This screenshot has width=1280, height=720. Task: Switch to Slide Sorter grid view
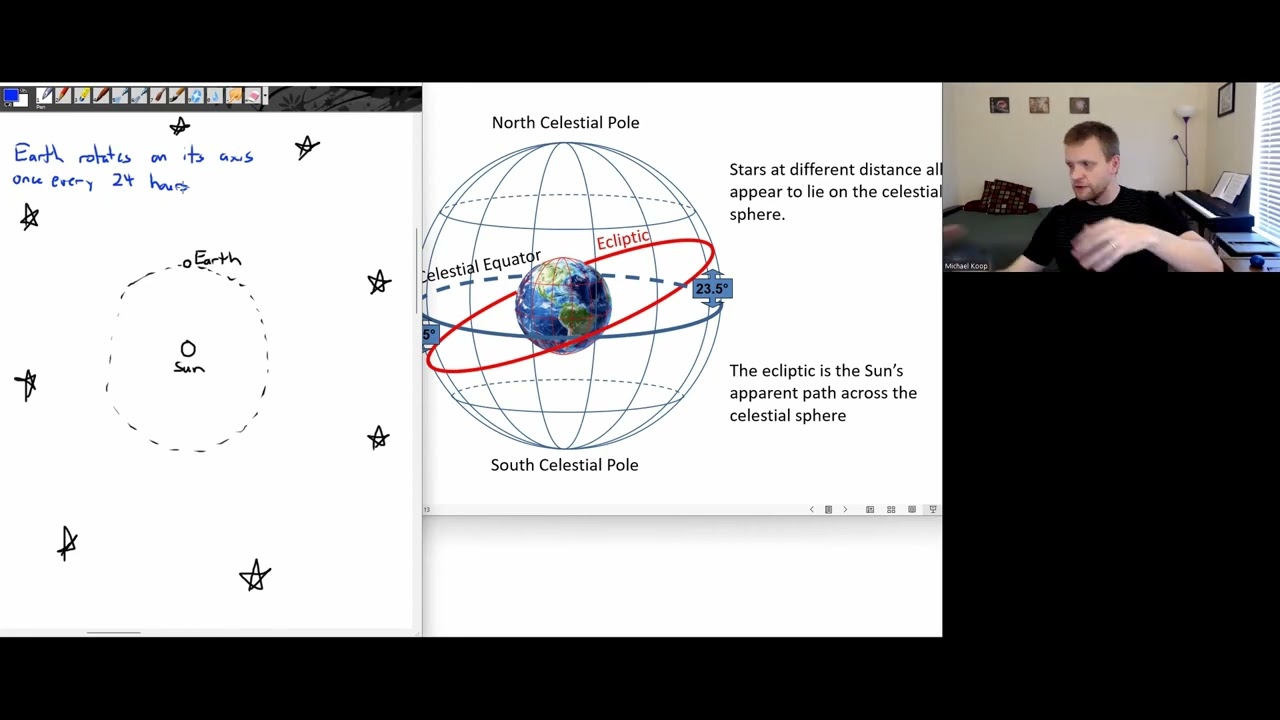[x=891, y=510]
